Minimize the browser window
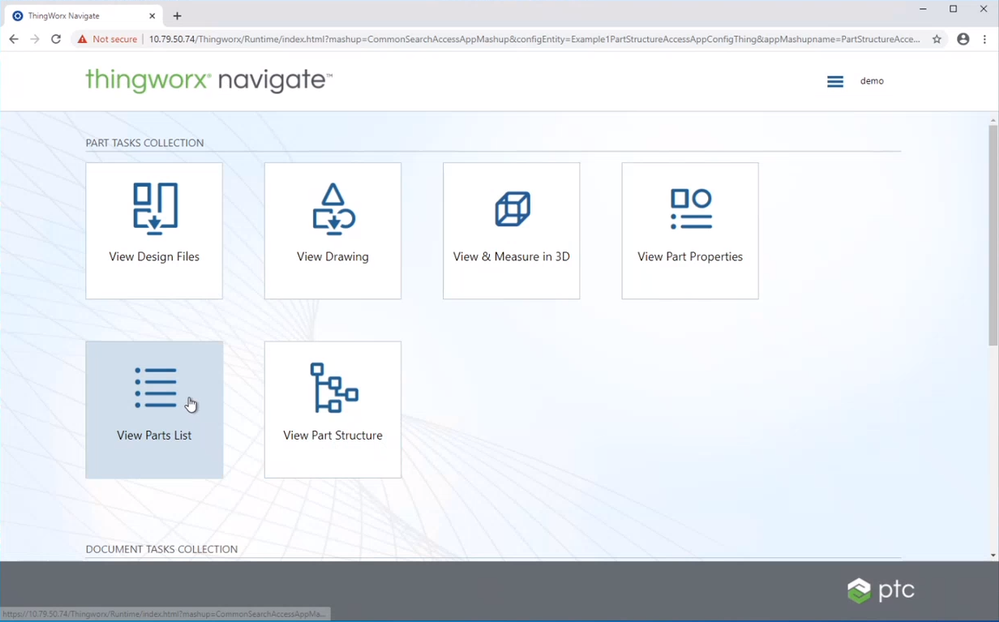The height and width of the screenshot is (622, 999). tap(923, 9)
